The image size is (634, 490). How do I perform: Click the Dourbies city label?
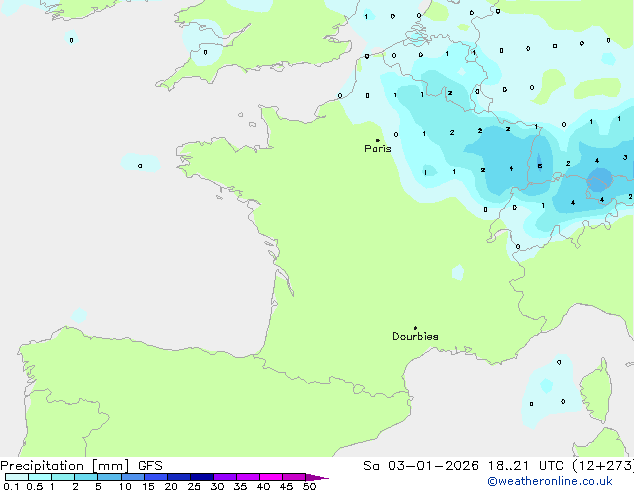415,336
